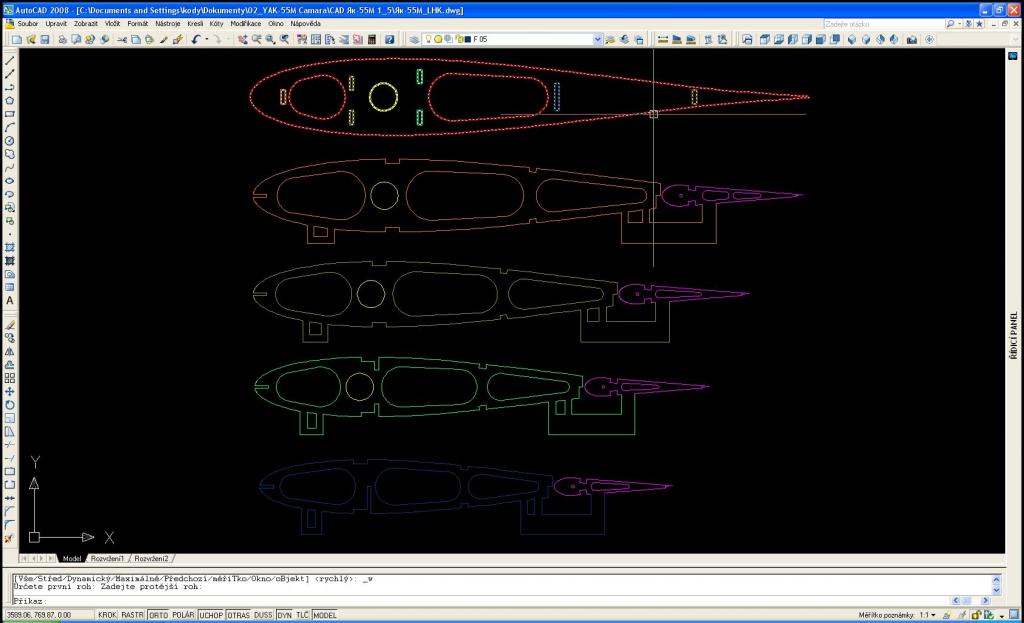Click the MODEL button in status bar
Viewport: 1024px width, 623px height.
tap(325, 615)
